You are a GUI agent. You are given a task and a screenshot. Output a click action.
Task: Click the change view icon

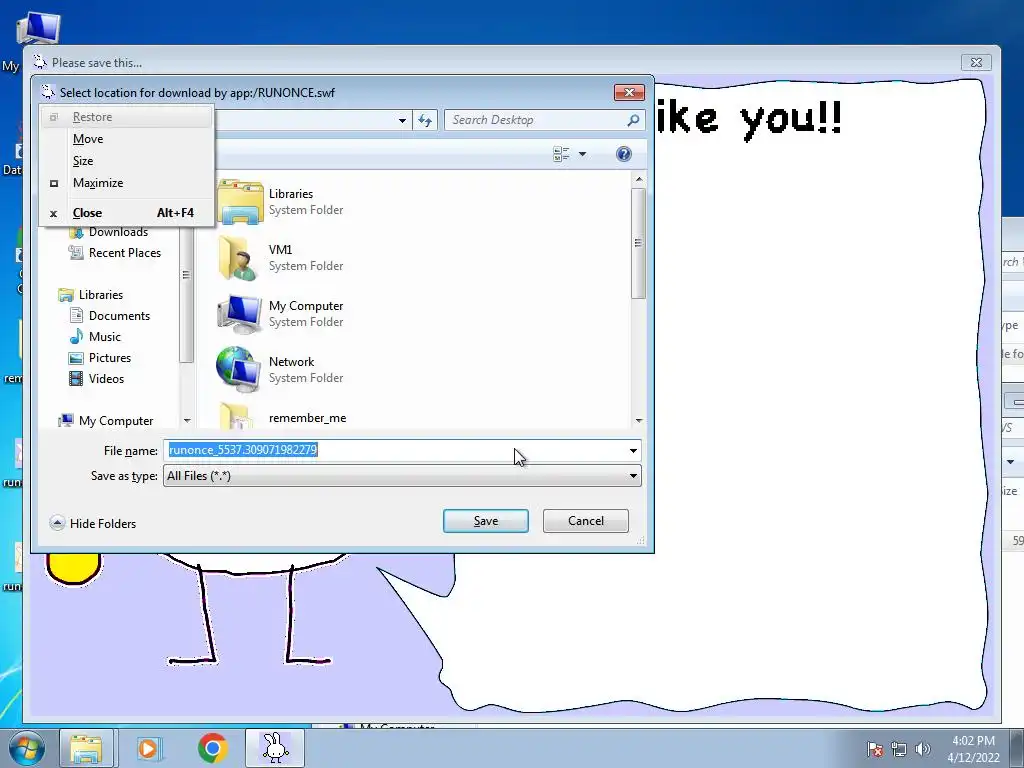(x=561, y=154)
